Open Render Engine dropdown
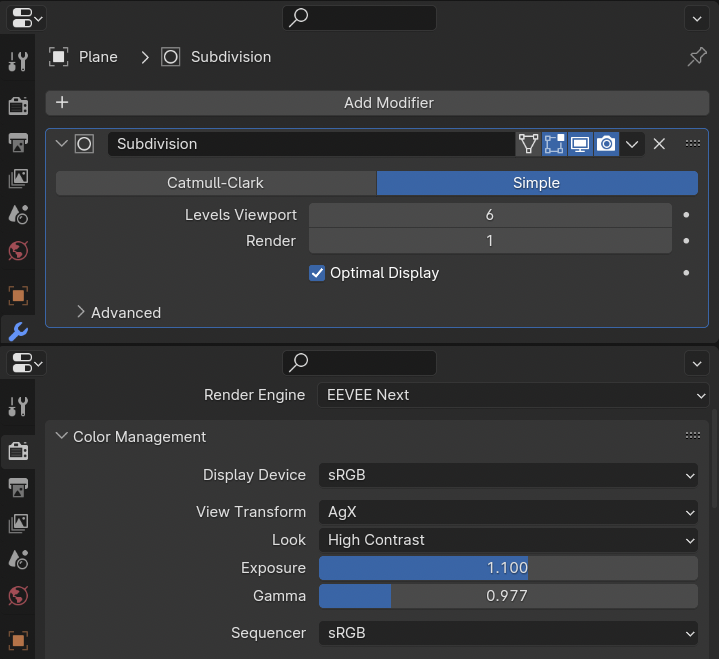The image size is (719, 659). point(513,395)
